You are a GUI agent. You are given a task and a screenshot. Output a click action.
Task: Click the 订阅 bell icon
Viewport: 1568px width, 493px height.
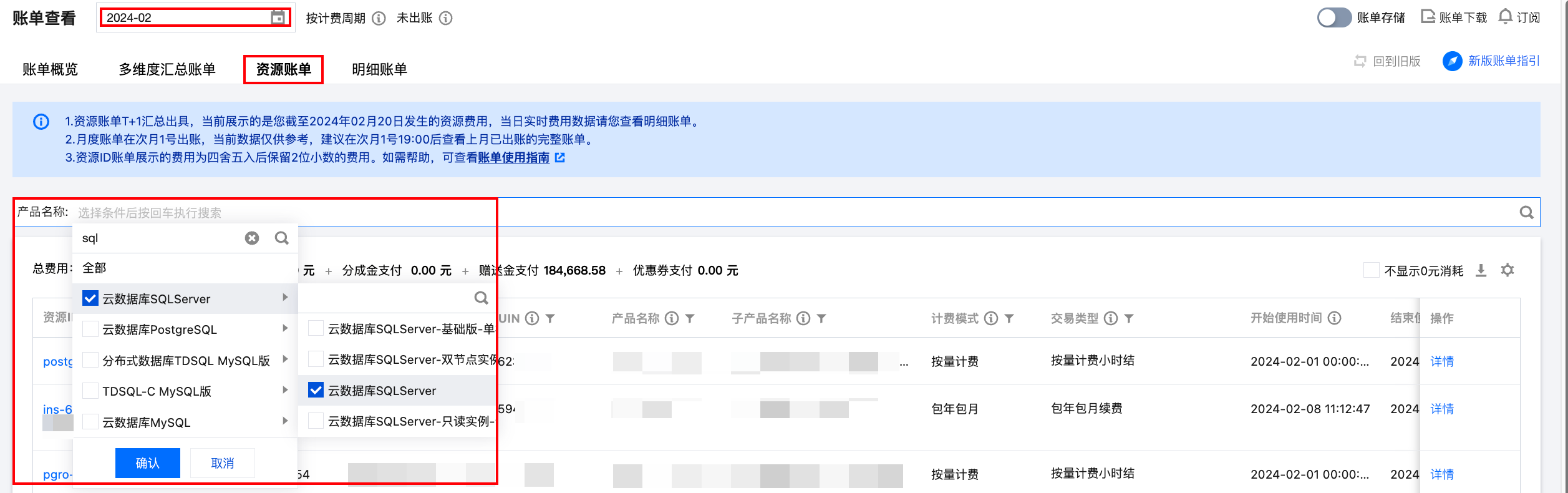click(1506, 17)
